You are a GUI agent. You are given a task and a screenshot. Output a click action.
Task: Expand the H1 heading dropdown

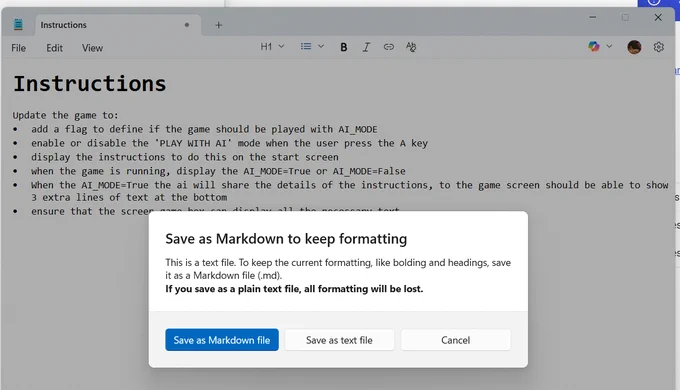click(x=272, y=46)
